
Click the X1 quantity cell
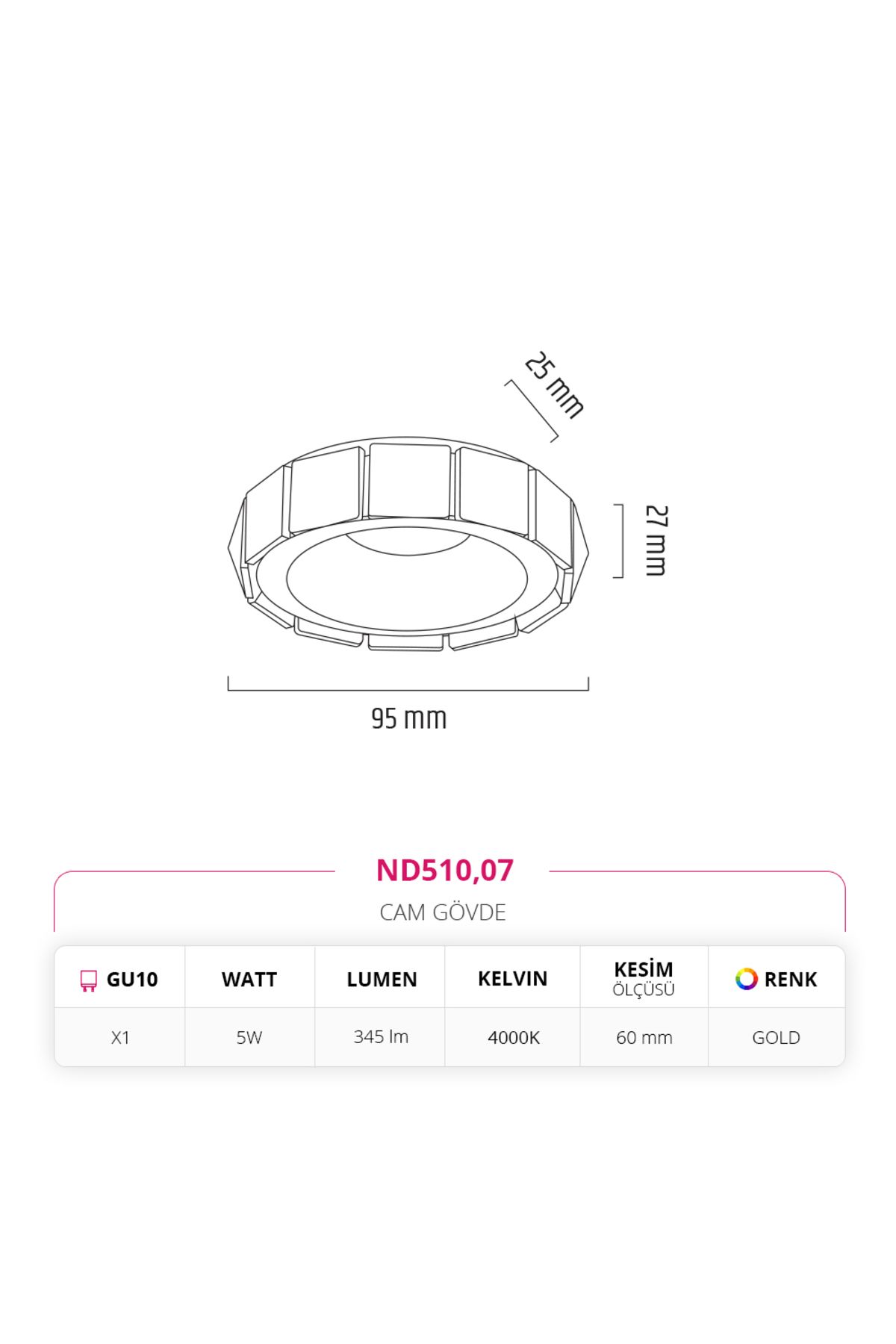tap(120, 1038)
